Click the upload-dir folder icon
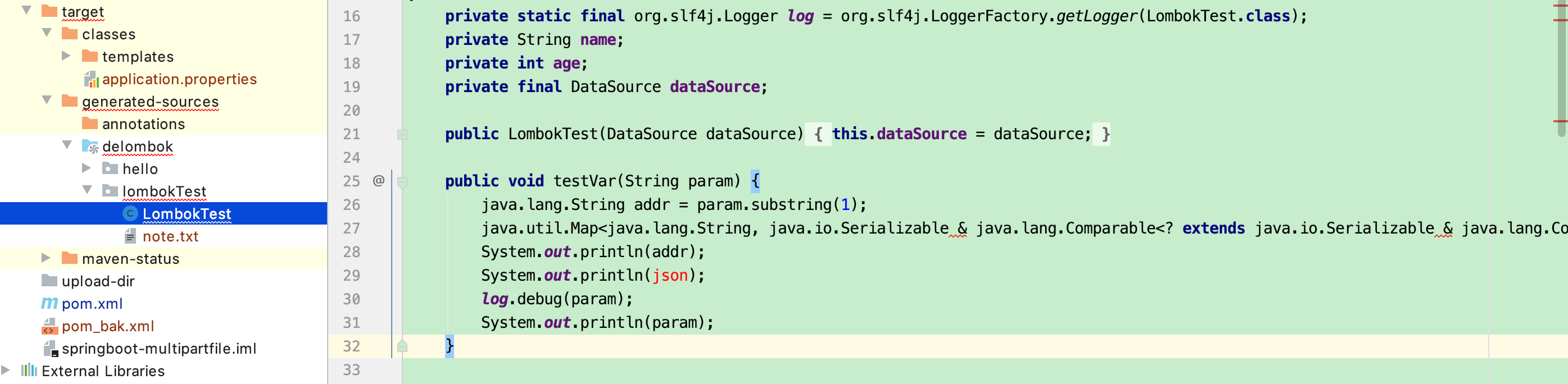1568x384 pixels. pos(48,281)
